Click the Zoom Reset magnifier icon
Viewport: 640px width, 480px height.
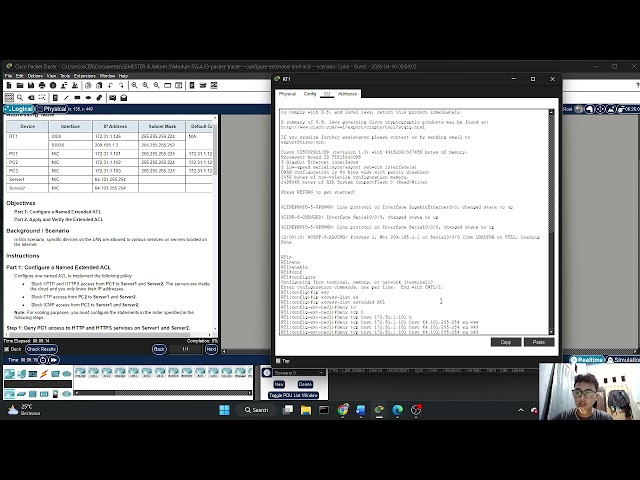145,85
